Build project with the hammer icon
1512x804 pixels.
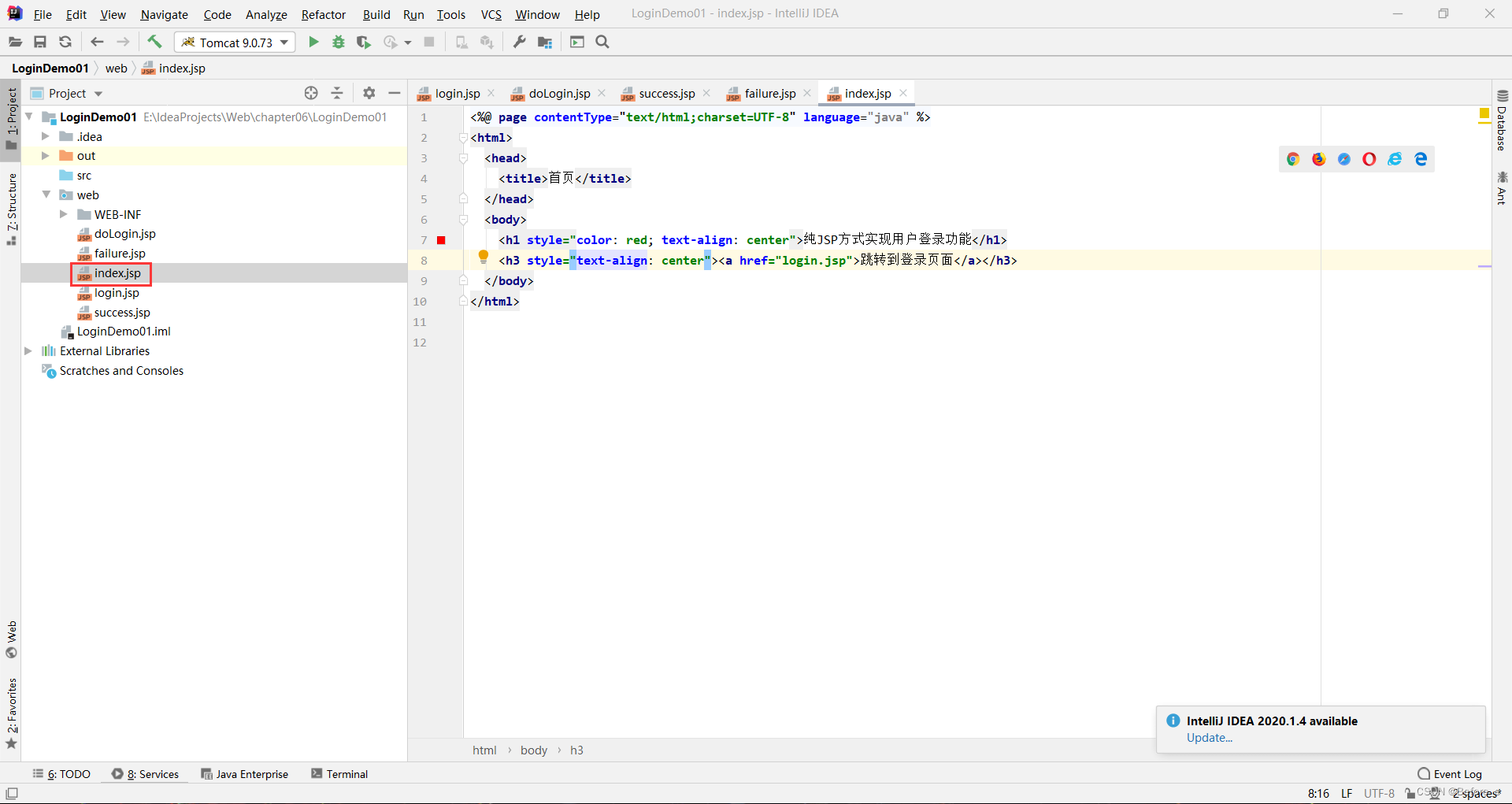click(154, 42)
